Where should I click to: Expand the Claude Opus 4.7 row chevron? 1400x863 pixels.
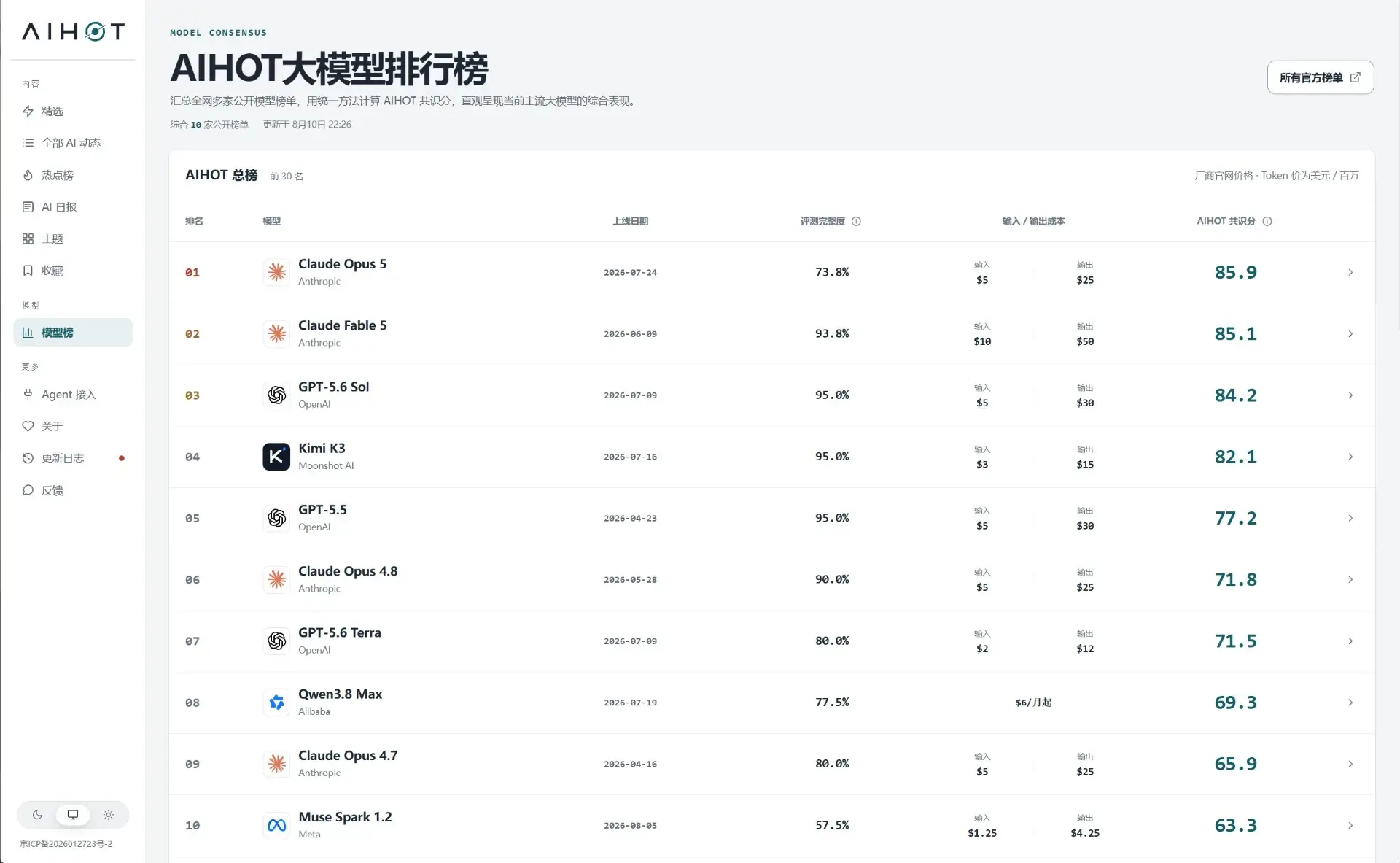pyautogui.click(x=1350, y=764)
